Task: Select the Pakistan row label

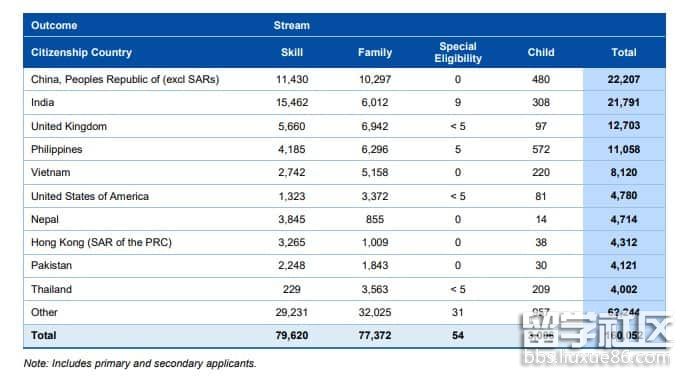Action: coord(51,266)
